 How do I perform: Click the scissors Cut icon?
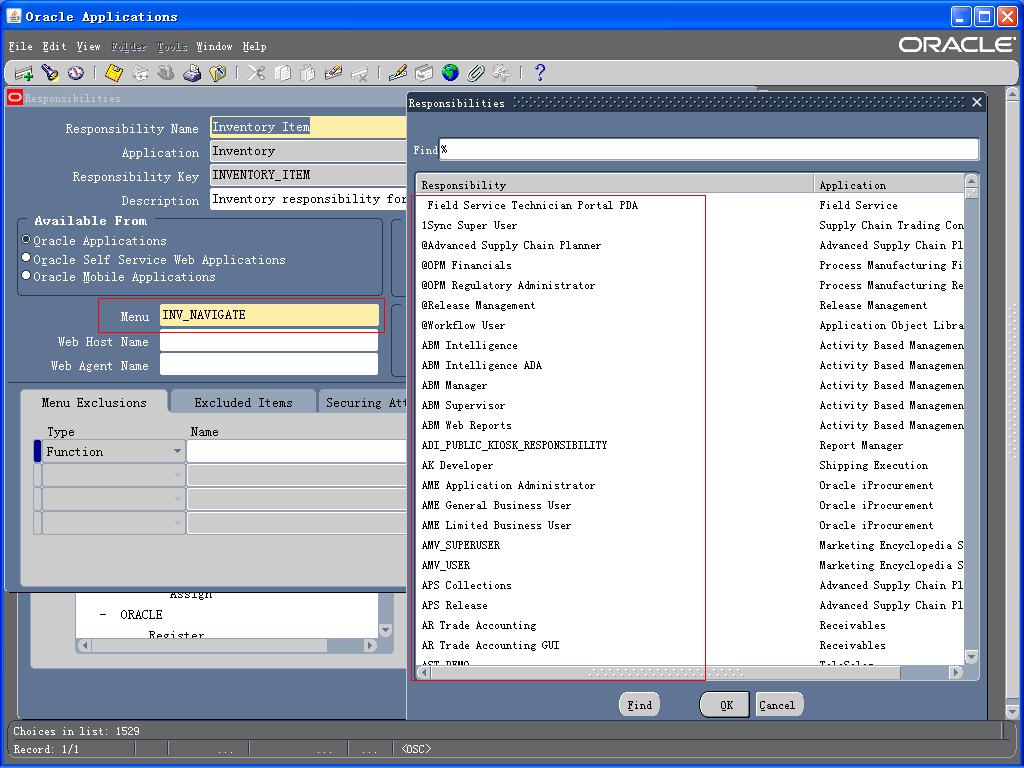tap(256, 72)
